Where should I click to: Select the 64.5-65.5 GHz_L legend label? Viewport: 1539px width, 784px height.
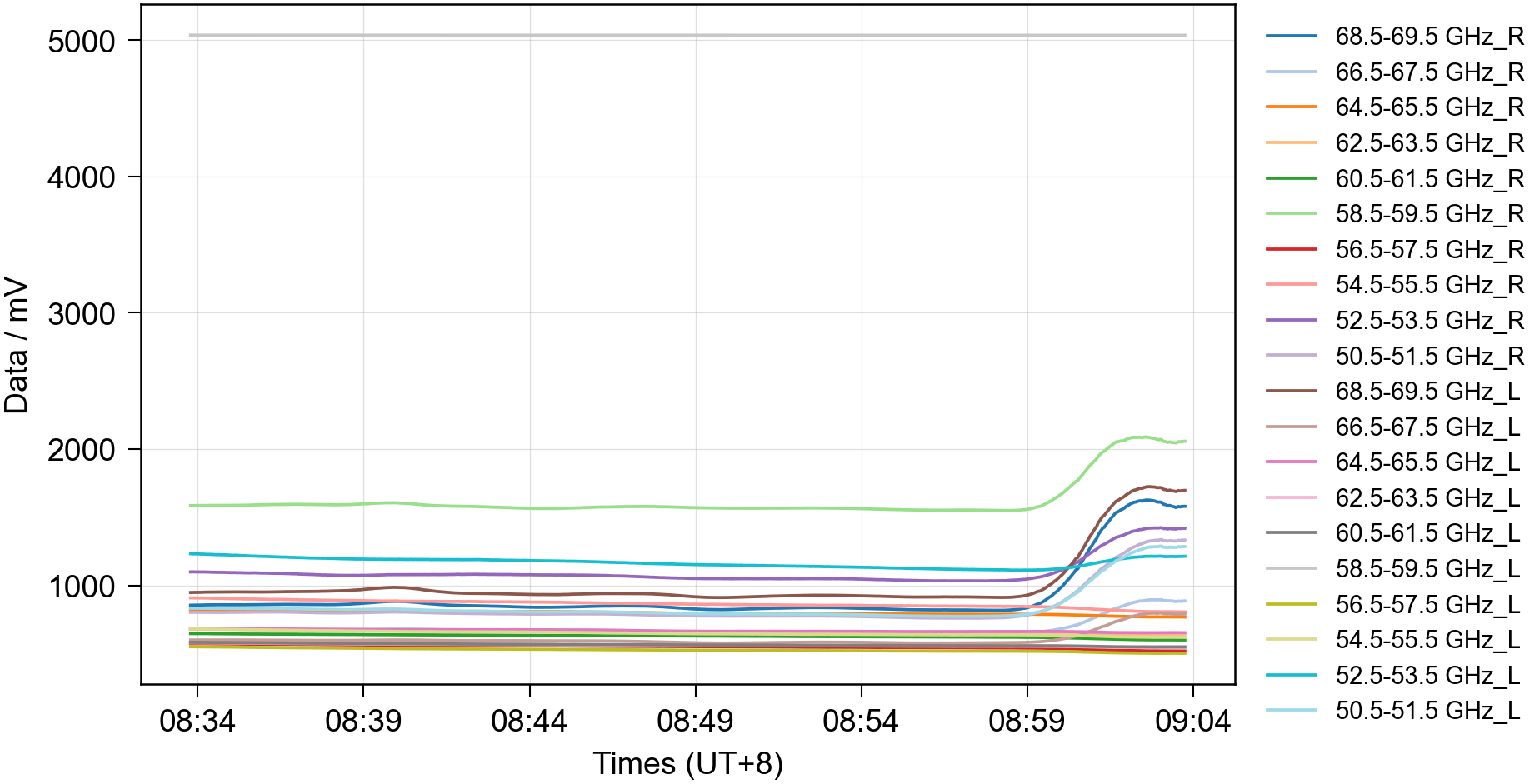1427,462
